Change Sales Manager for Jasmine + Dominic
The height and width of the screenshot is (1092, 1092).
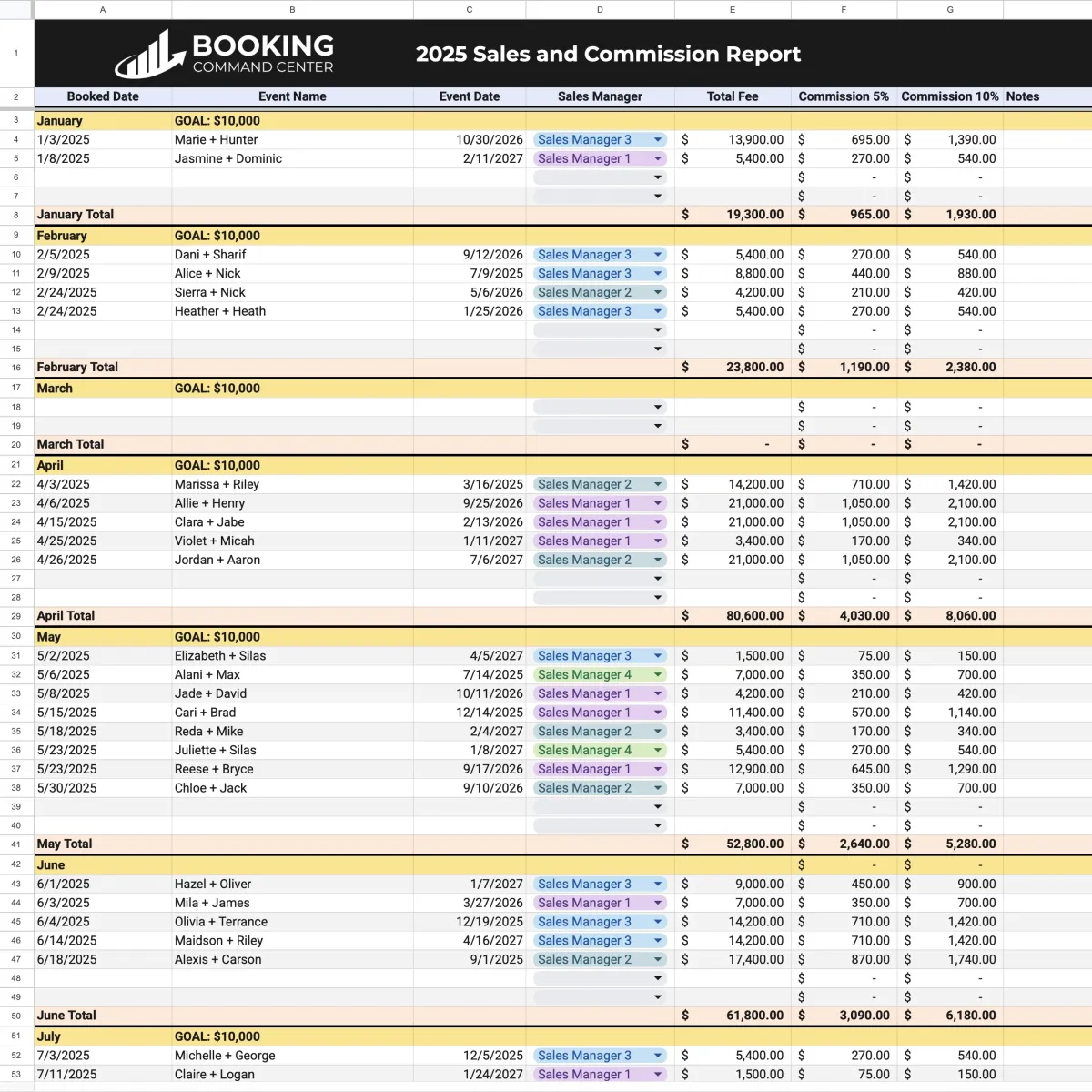(x=657, y=158)
